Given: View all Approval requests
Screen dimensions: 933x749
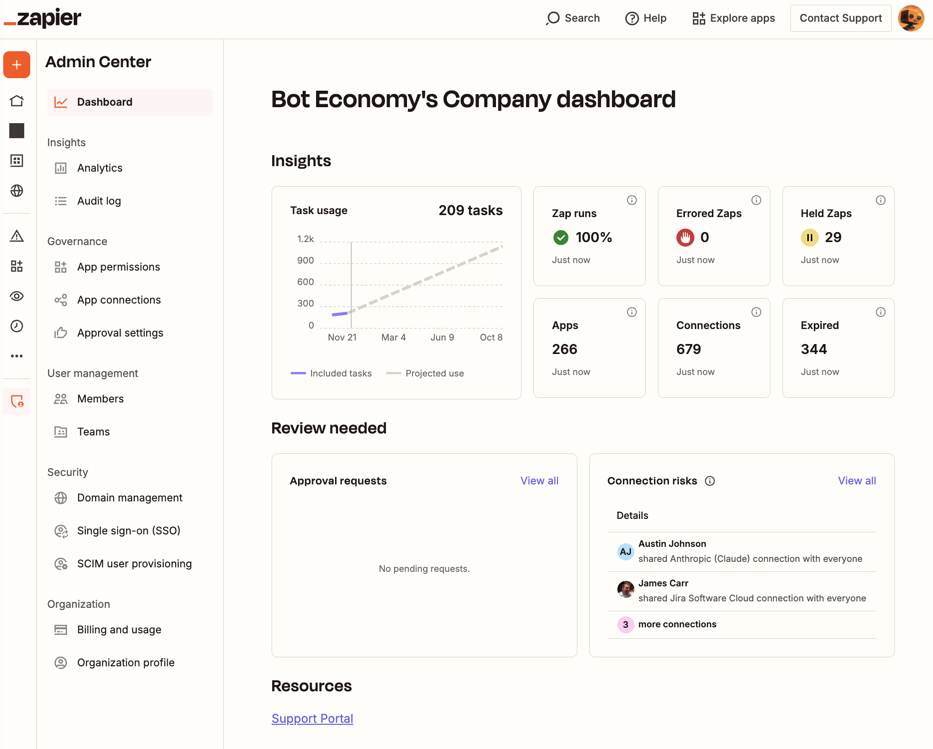Looking at the screenshot, I should click(539, 480).
